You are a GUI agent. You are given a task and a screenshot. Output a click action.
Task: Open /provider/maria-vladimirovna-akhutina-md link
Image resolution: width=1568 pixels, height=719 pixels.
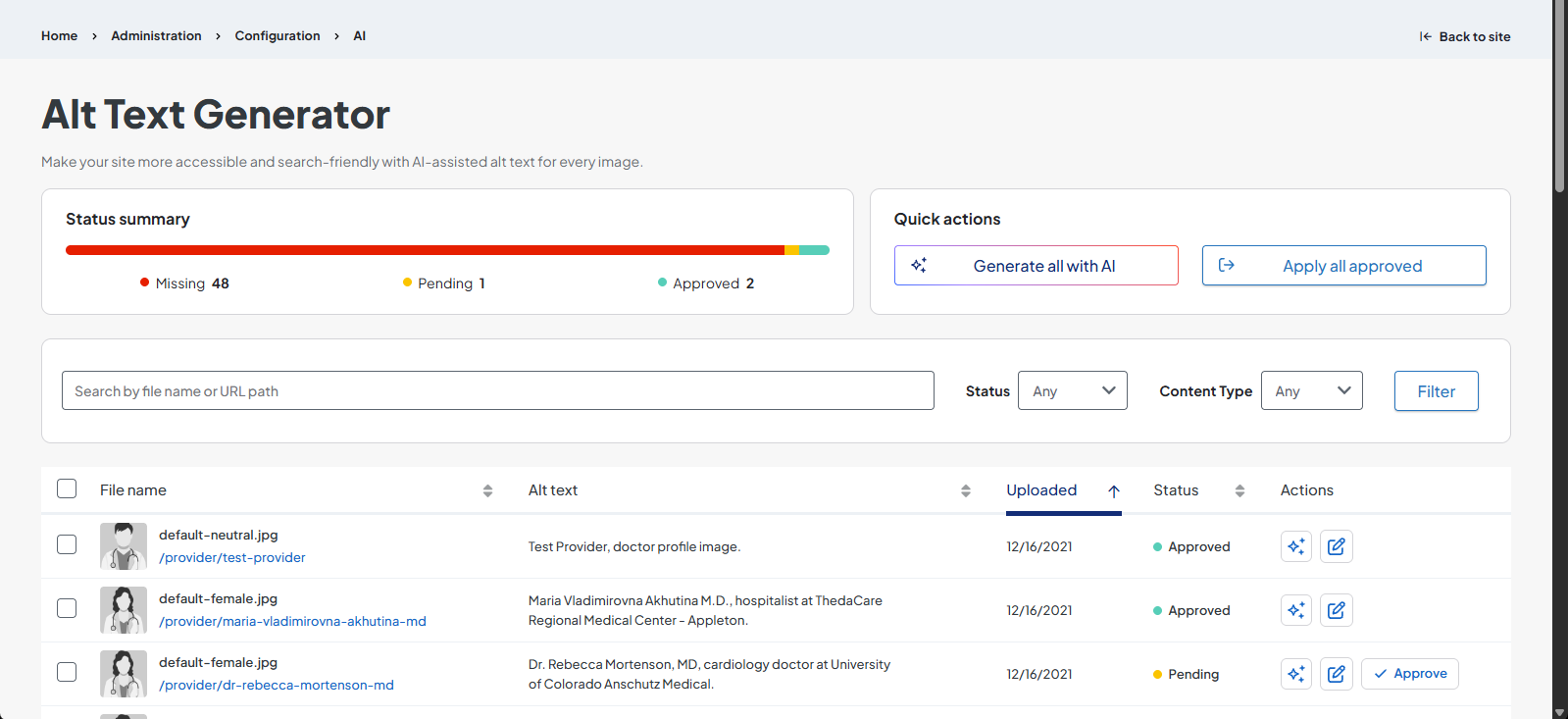pos(292,621)
